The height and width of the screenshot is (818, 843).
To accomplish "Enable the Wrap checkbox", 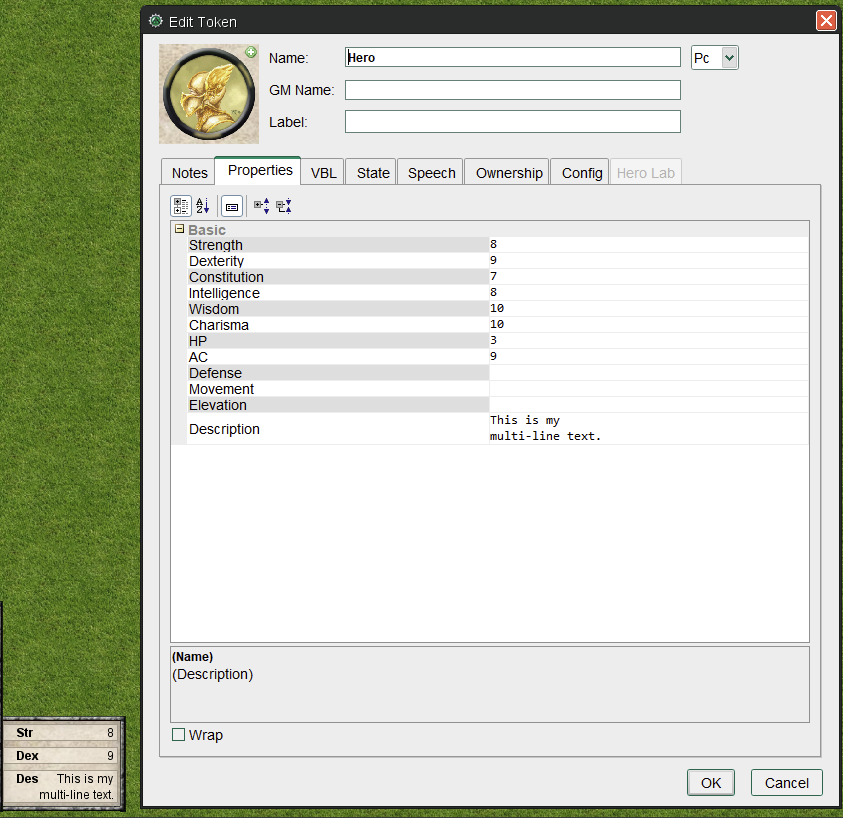I will [x=178, y=735].
